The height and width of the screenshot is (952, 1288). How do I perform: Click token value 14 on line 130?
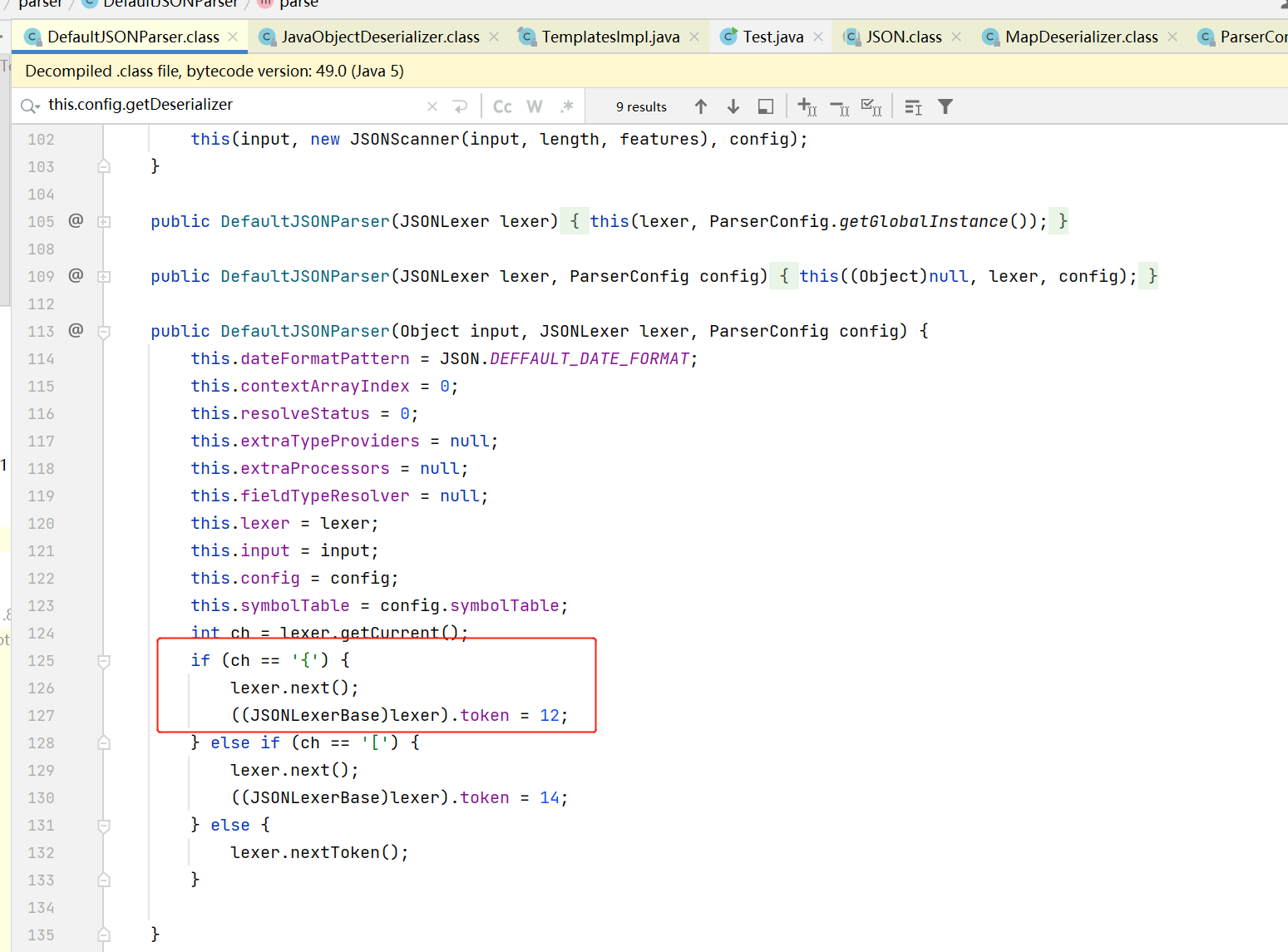coord(550,797)
